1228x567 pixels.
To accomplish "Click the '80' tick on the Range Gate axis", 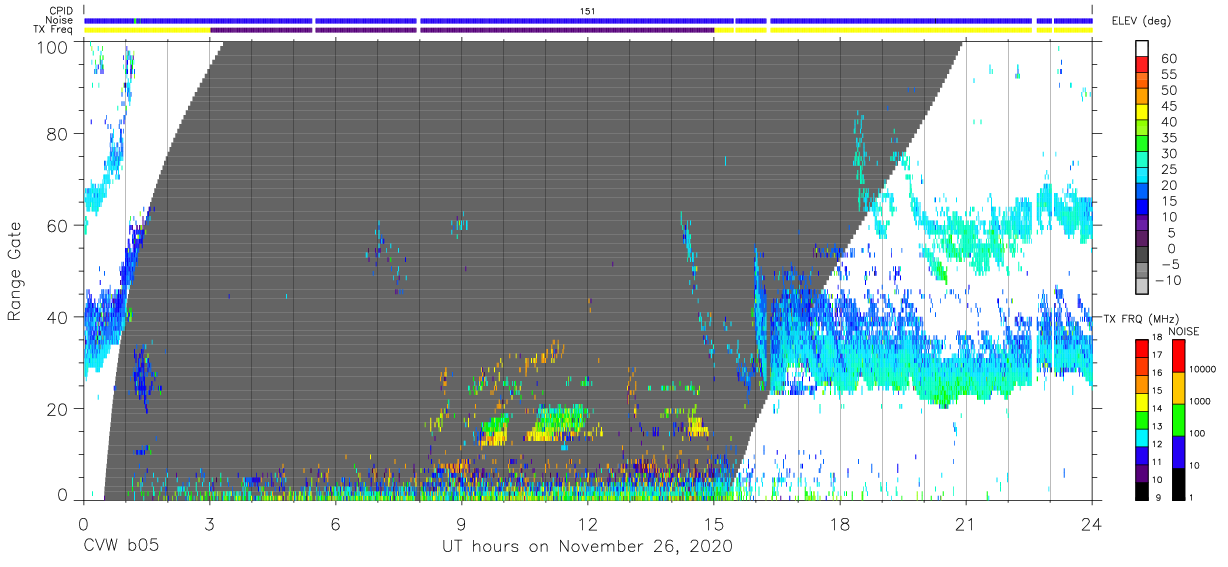I will (57, 134).
